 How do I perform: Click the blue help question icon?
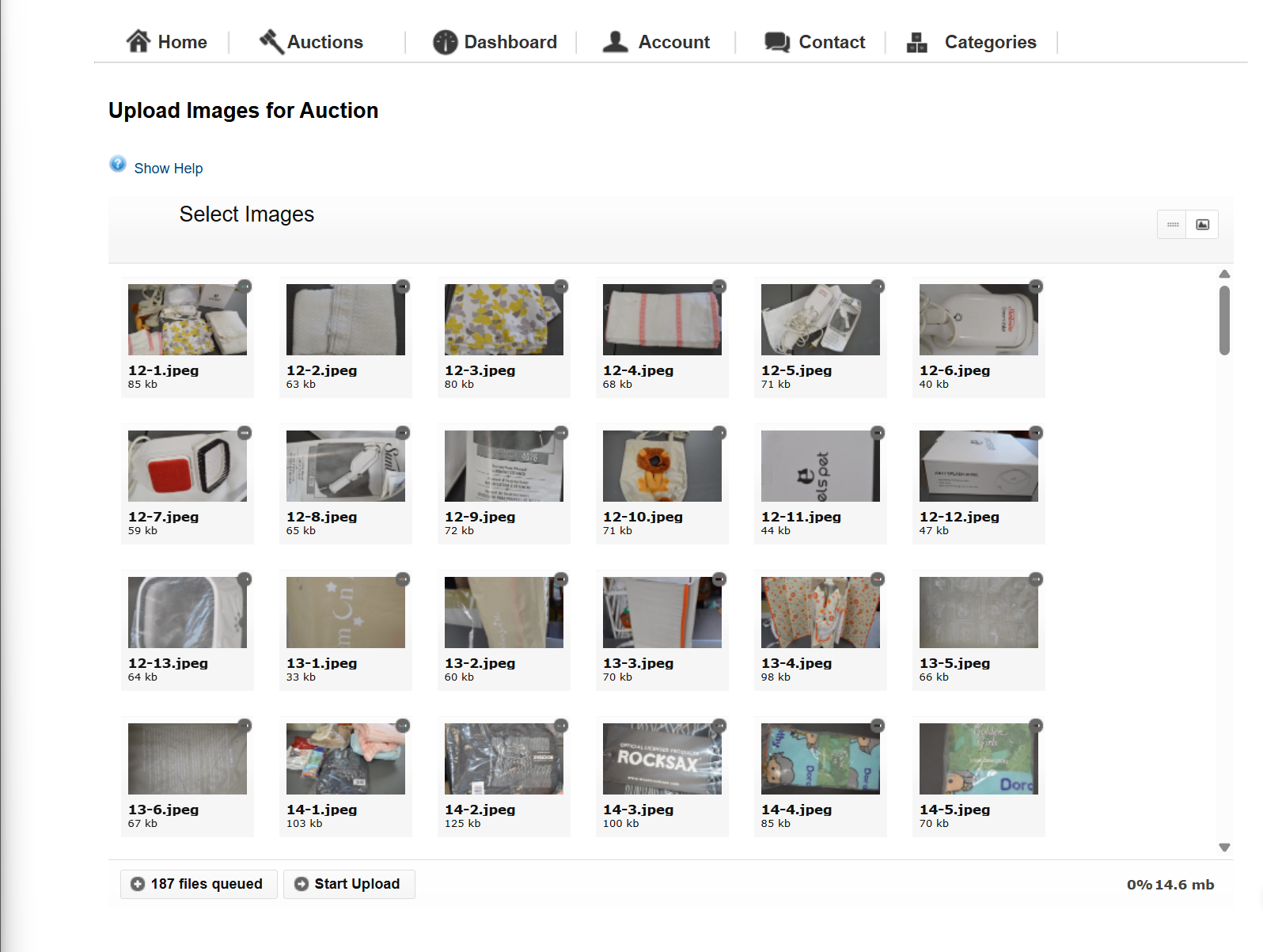click(x=118, y=164)
